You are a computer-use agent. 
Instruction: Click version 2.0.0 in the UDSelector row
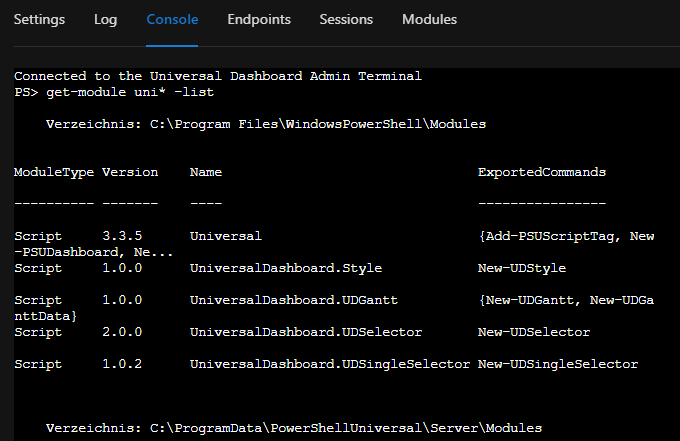pyautogui.click(x=122, y=332)
